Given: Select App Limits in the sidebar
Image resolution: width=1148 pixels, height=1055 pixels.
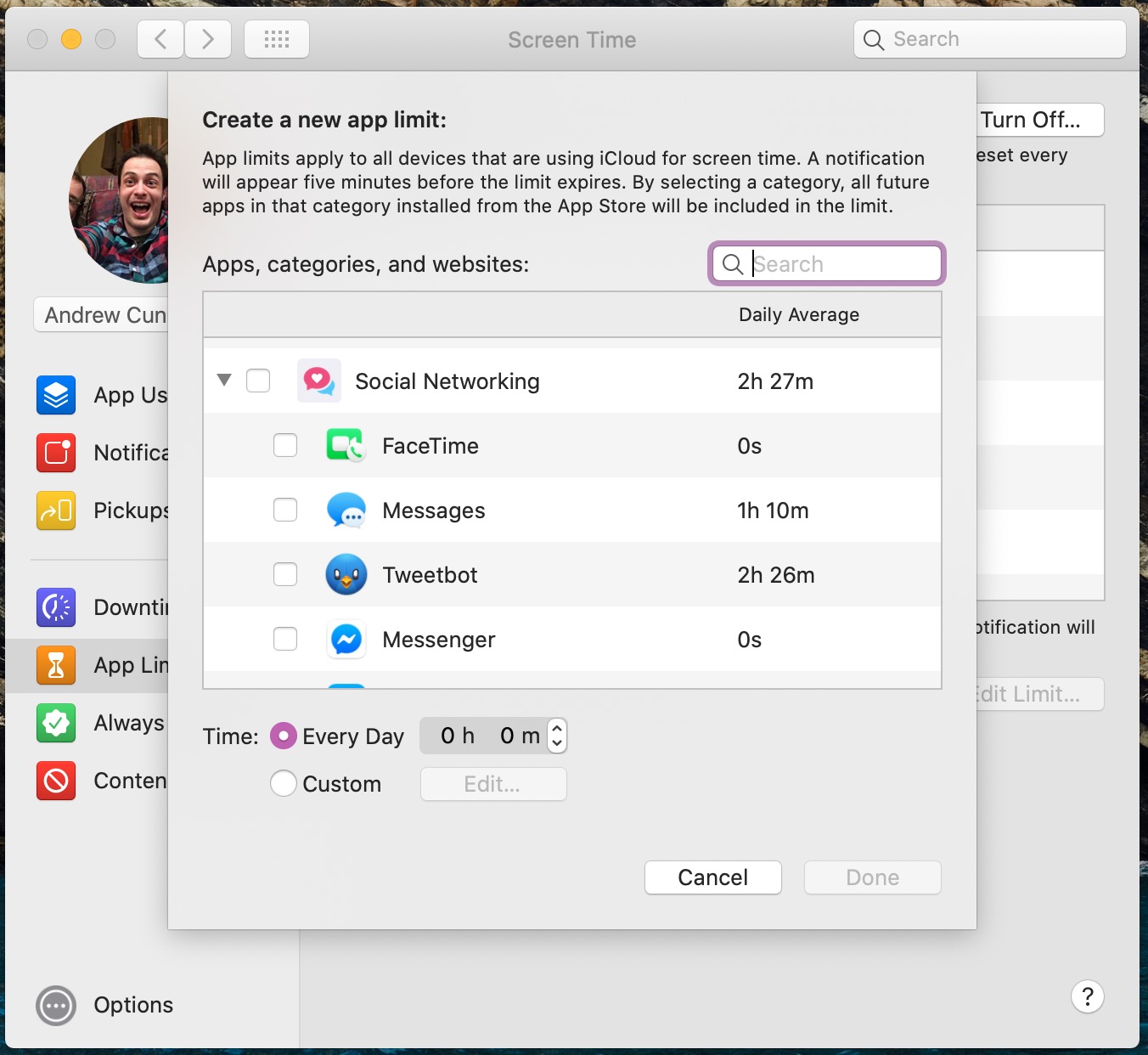Looking at the screenshot, I should click(102, 665).
